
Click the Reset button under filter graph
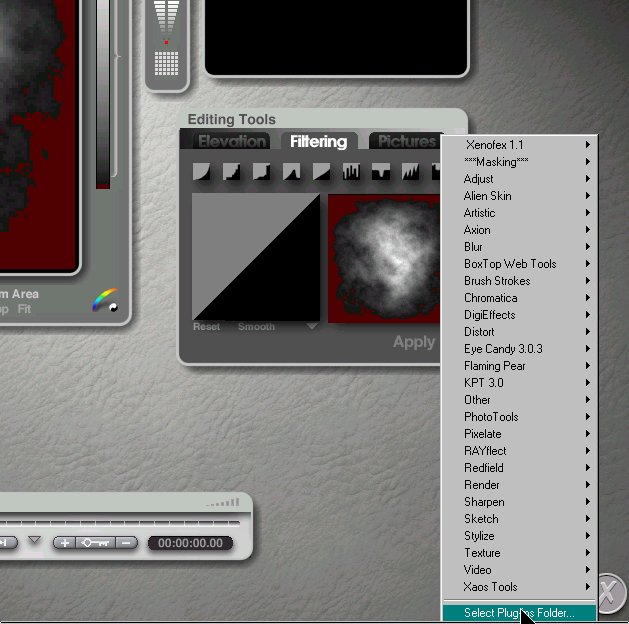(x=206, y=327)
